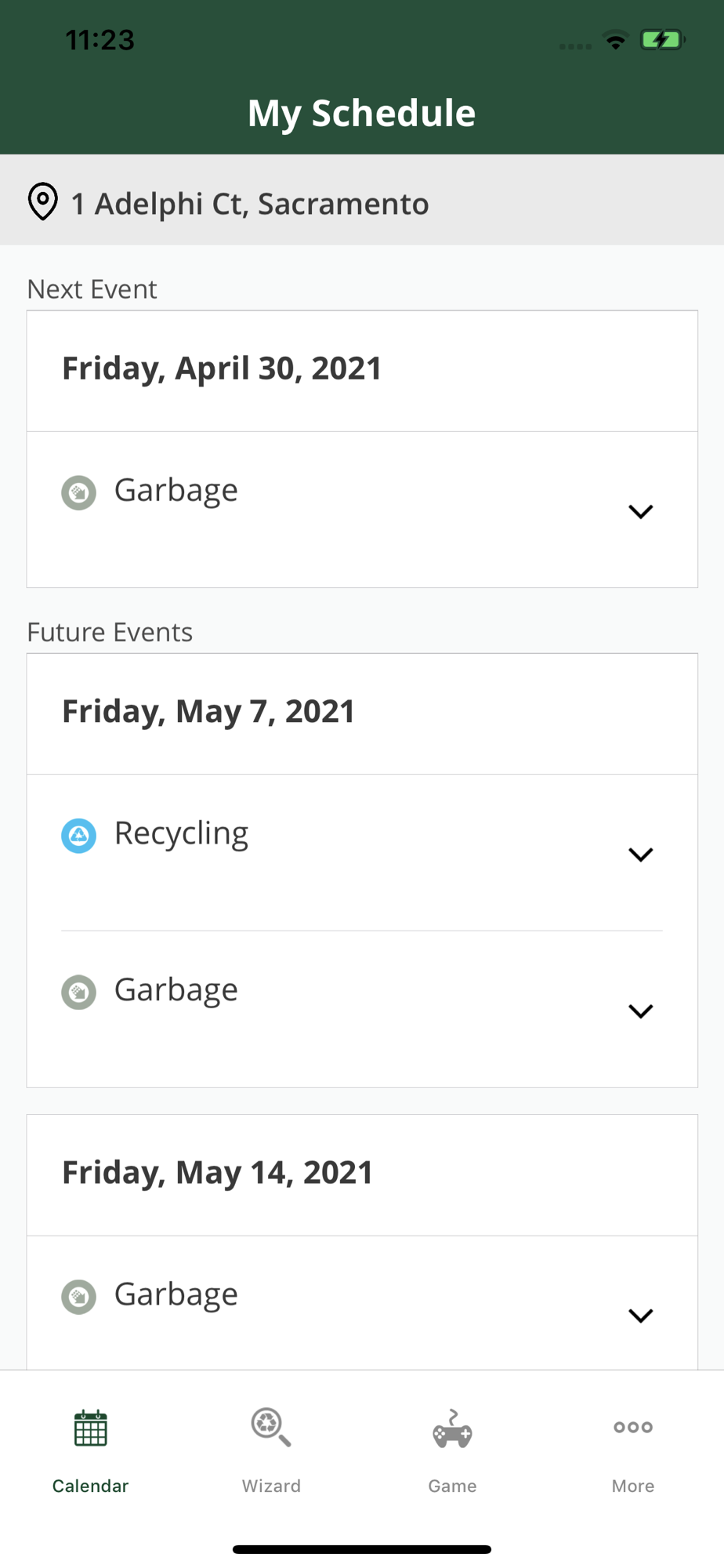724x1568 pixels.
Task: Tap the location pin icon
Action: pos(43,202)
